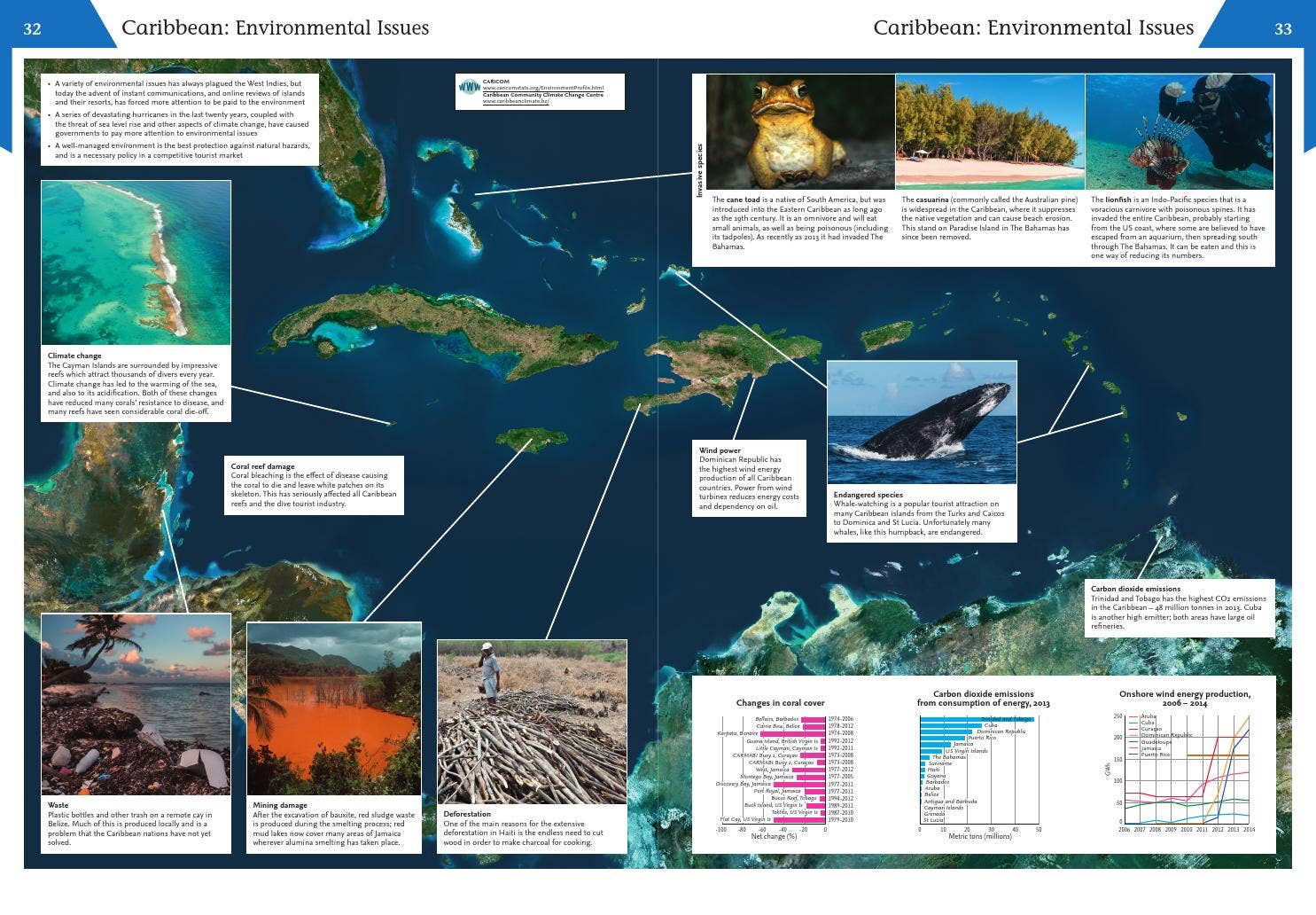Collapse the Endangered species caption box
The width and height of the screenshot is (1316, 915).
[x=920, y=516]
